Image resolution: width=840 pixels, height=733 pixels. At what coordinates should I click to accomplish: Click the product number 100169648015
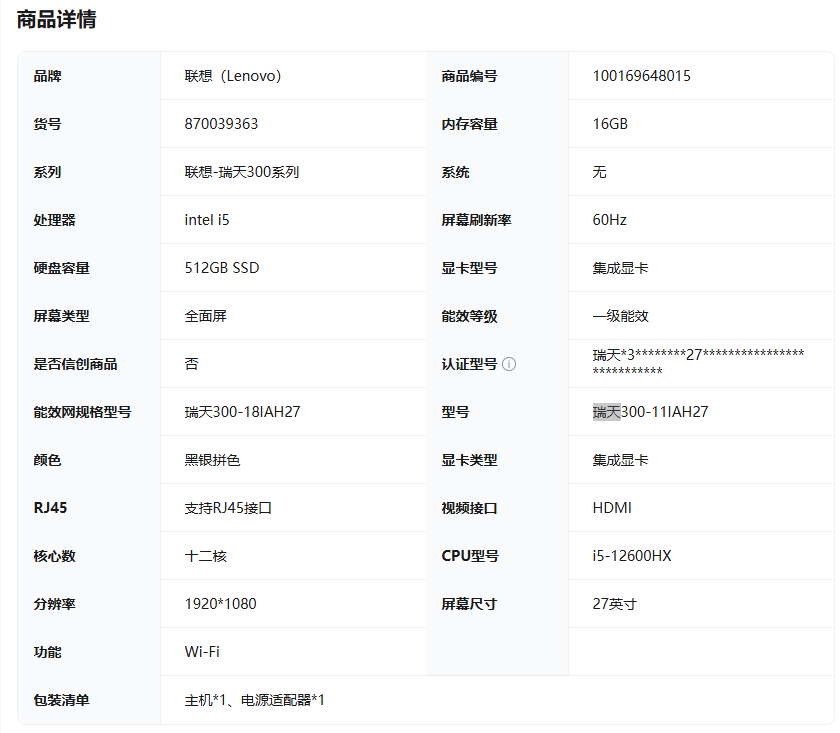[x=641, y=76]
